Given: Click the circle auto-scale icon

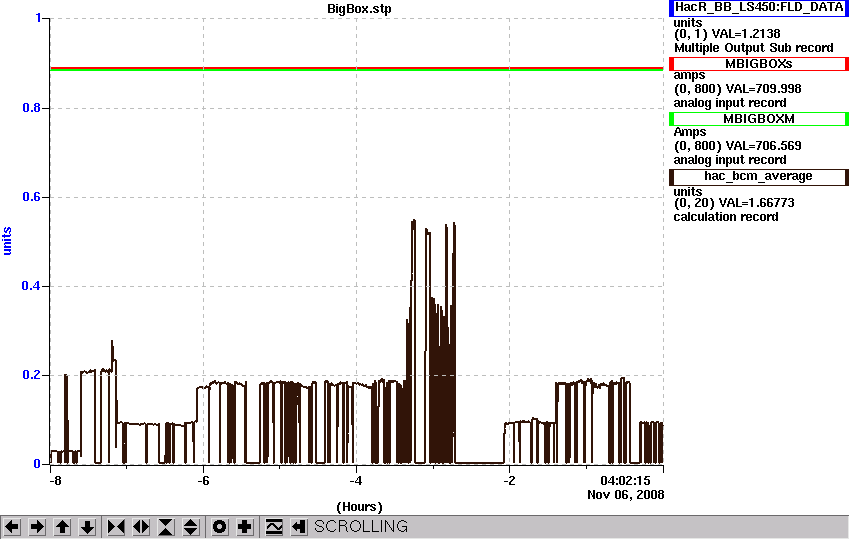Looking at the screenshot, I should tap(219, 527).
